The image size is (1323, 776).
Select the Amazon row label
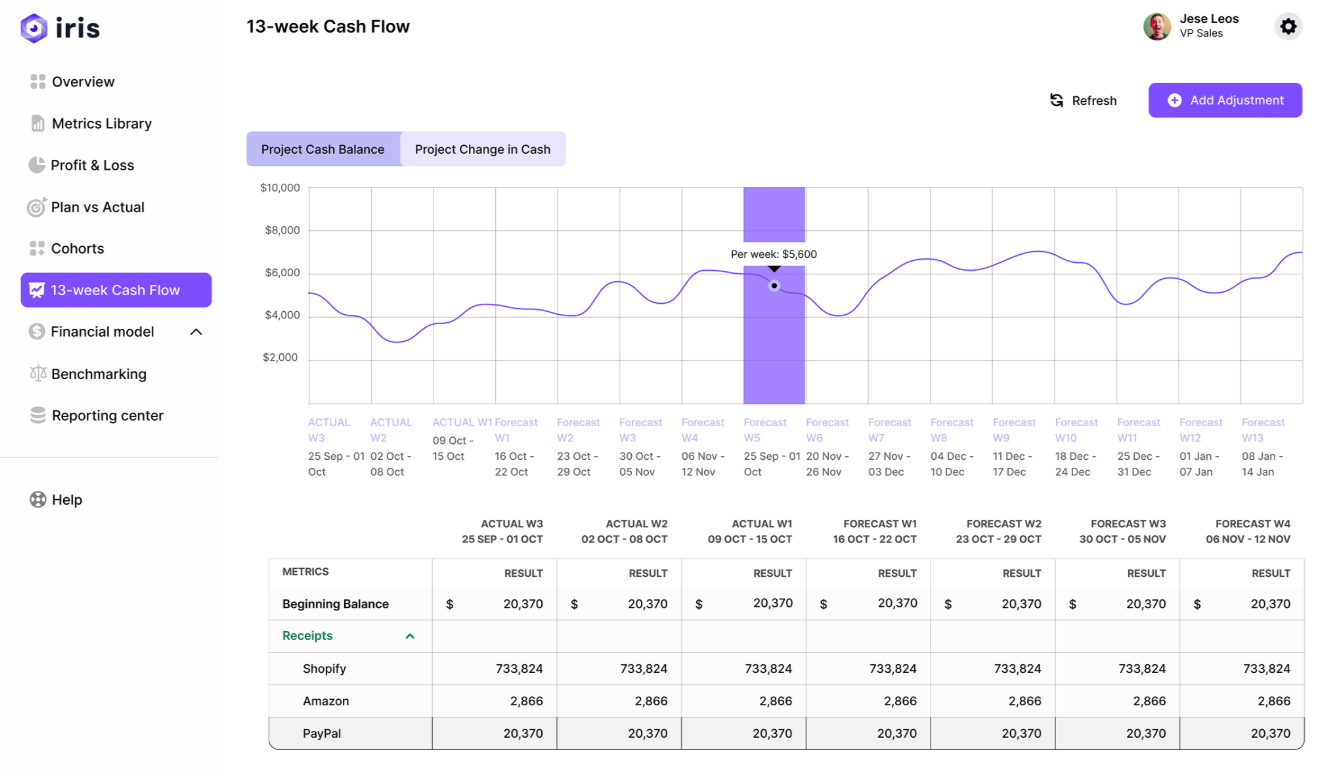click(326, 701)
